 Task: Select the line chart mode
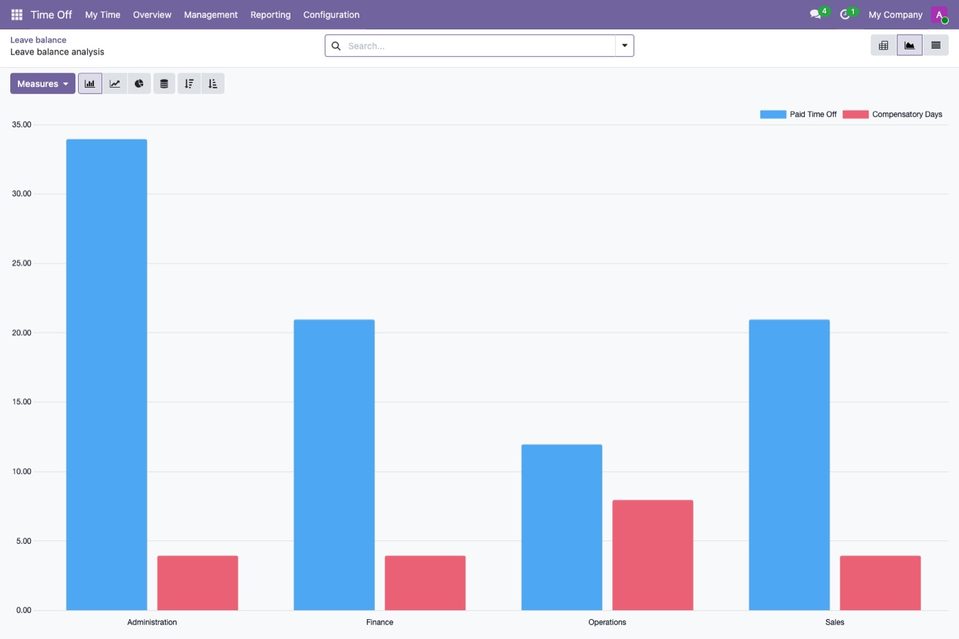click(x=114, y=84)
